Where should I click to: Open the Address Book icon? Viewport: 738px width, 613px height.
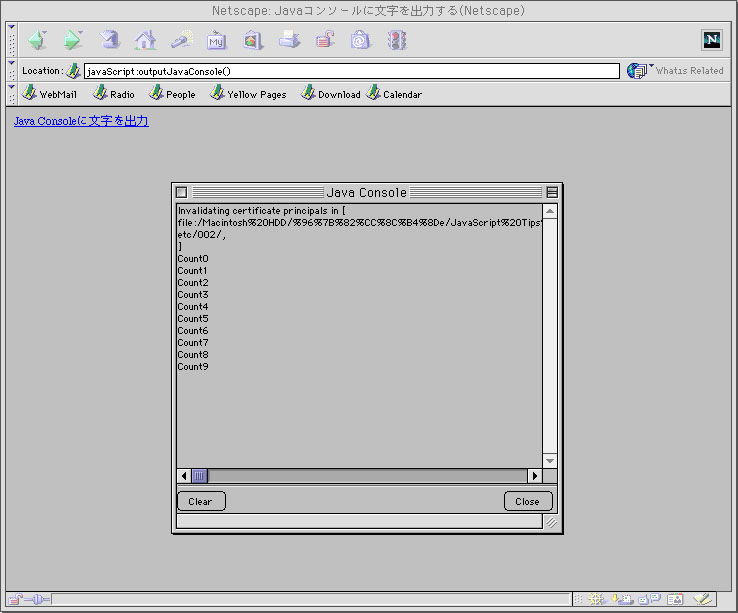coord(675,599)
